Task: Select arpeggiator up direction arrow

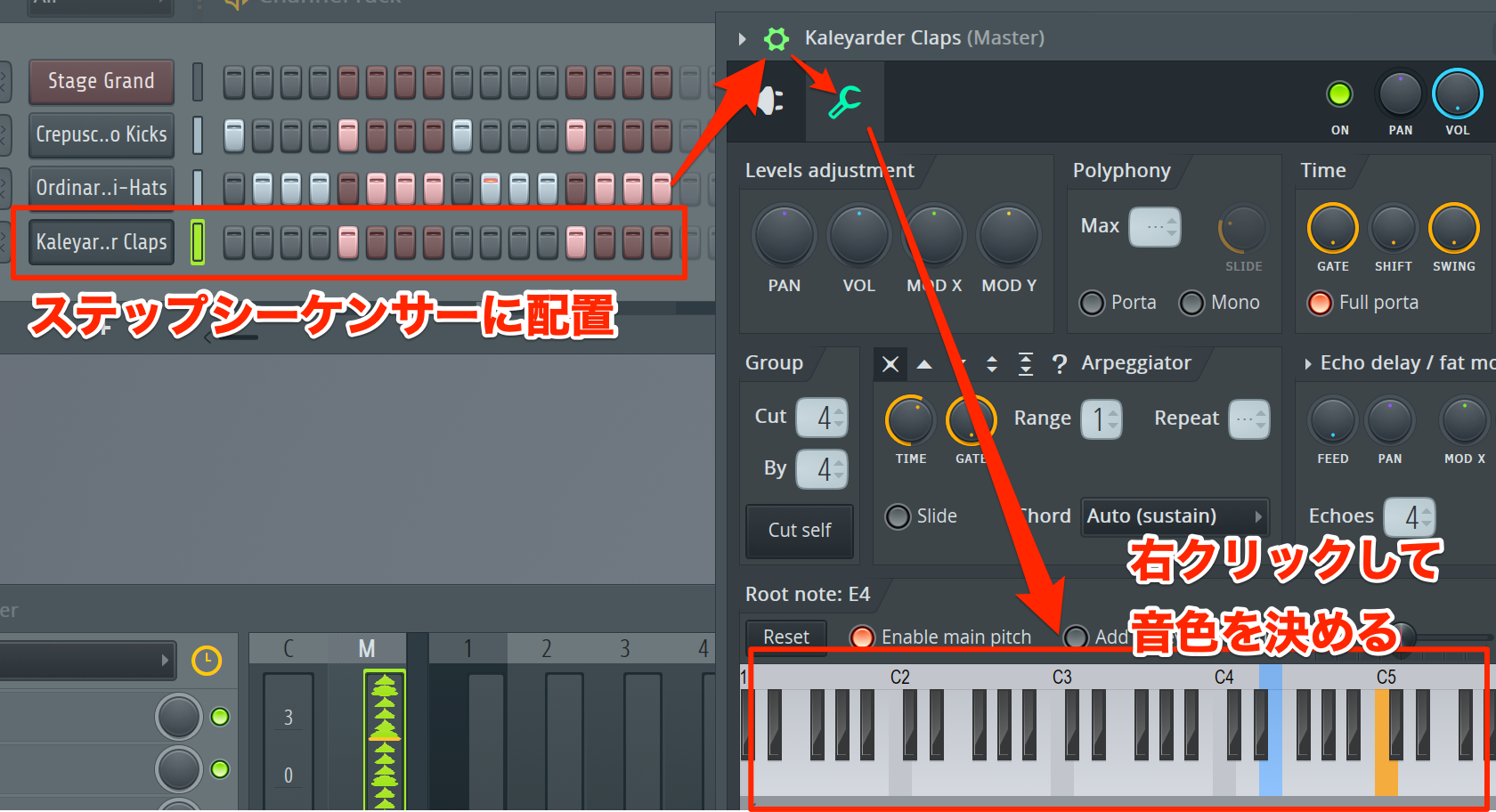Action: pyautogui.click(x=924, y=364)
